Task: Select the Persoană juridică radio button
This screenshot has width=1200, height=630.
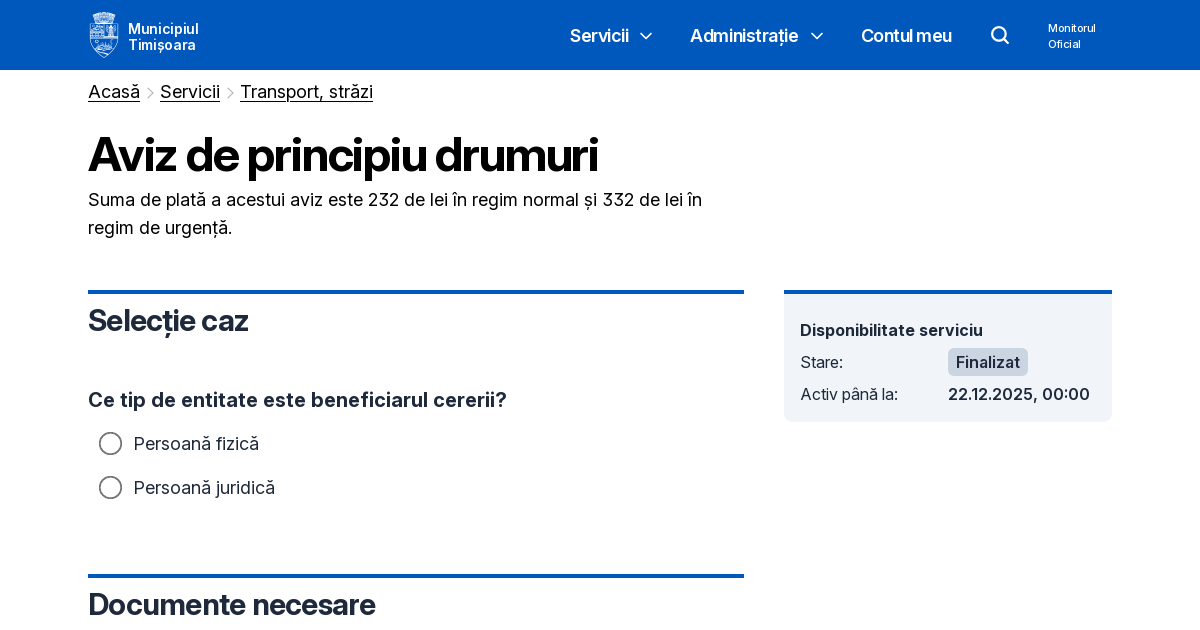Action: [x=110, y=487]
